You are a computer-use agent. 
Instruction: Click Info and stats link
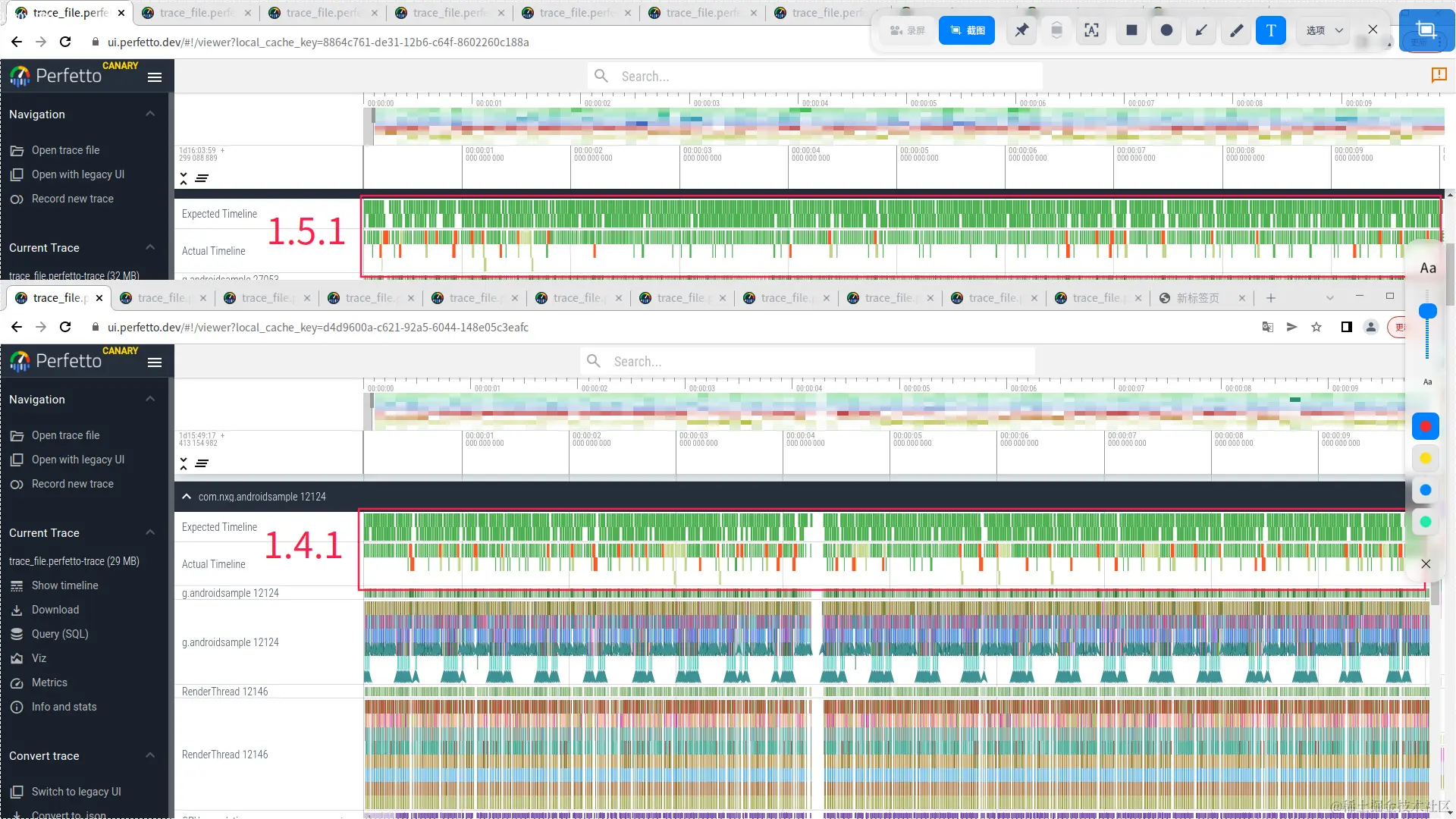point(64,707)
